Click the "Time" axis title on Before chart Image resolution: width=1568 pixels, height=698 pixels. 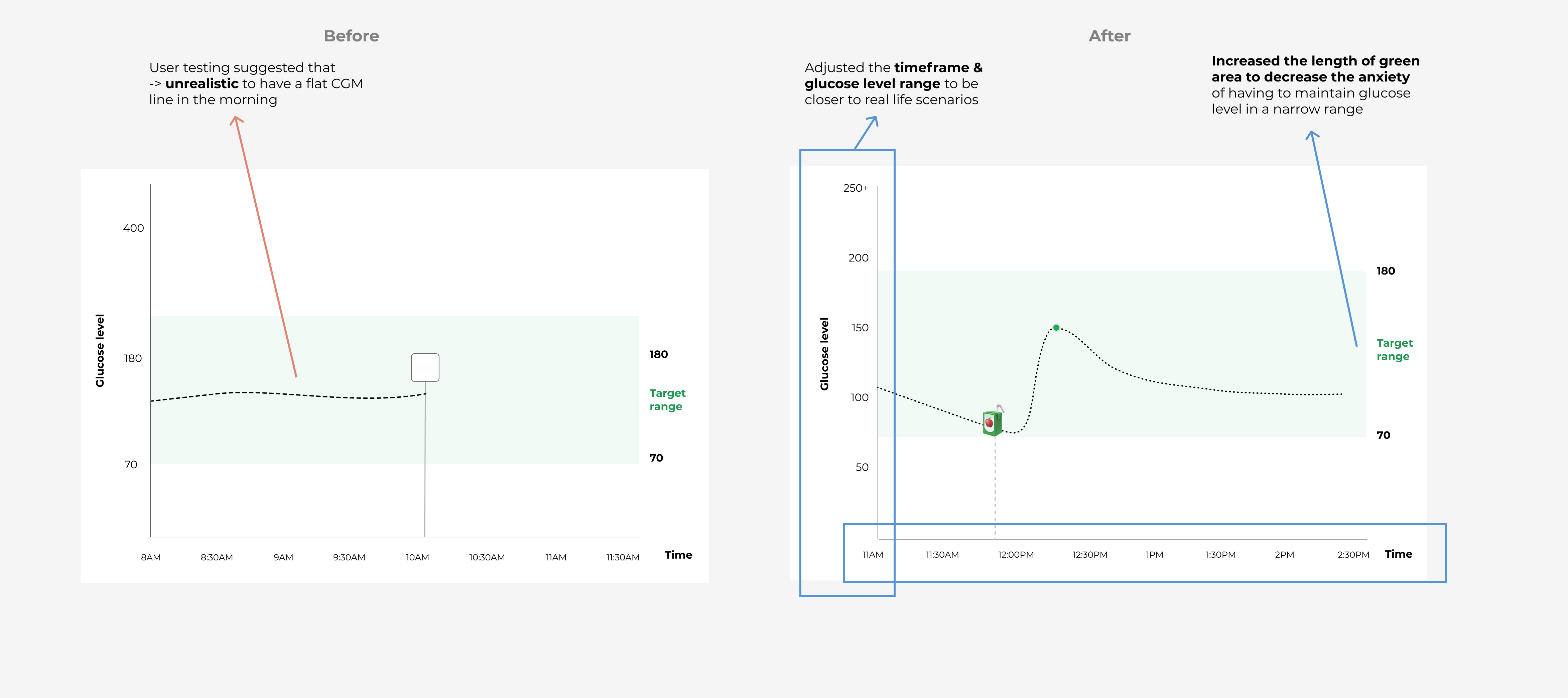point(678,555)
